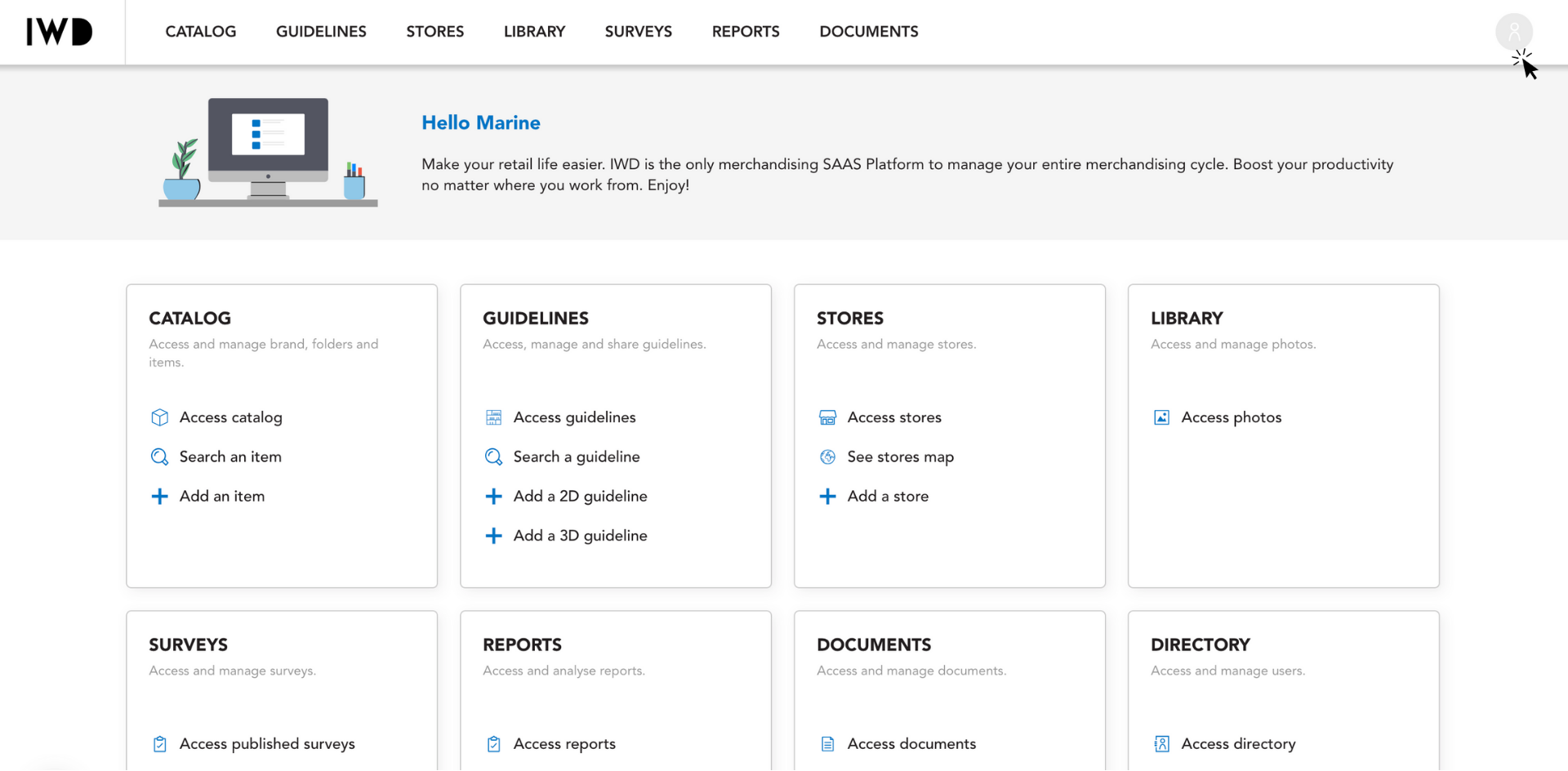Follow the Search a guideline link
Image resolution: width=1568 pixels, height=771 pixels.
[x=577, y=457]
